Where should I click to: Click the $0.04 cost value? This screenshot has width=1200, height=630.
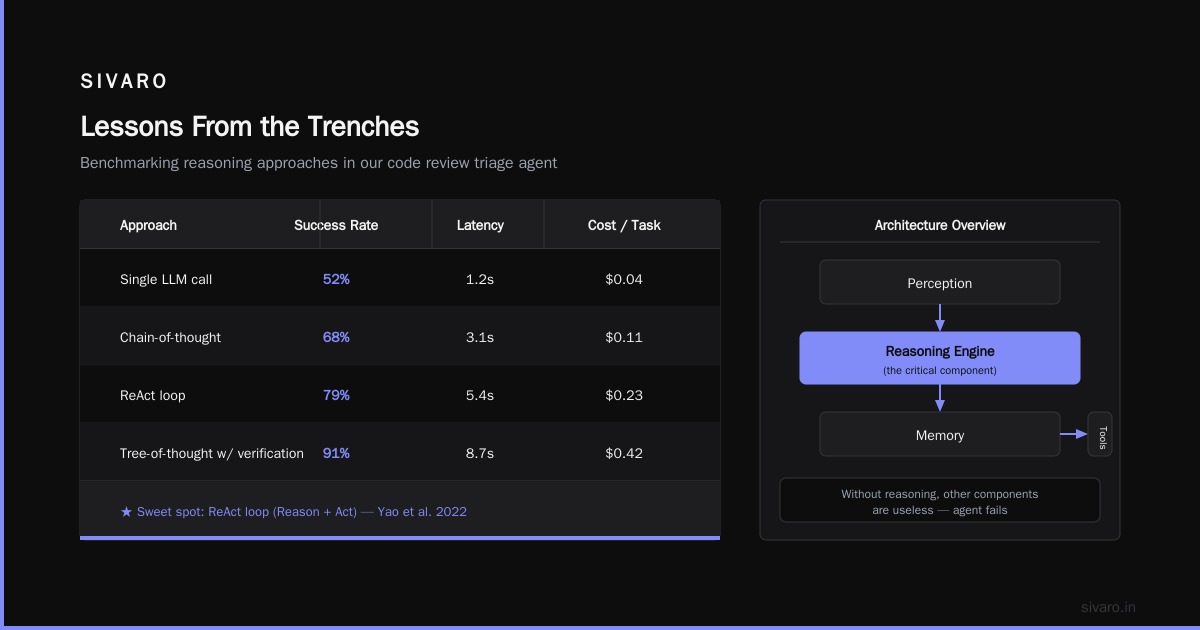[x=624, y=279]
